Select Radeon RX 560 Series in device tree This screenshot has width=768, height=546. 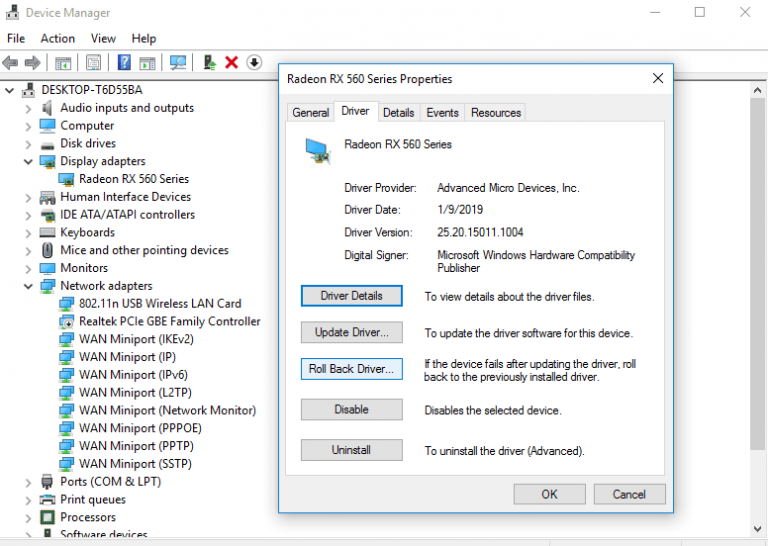(134, 179)
